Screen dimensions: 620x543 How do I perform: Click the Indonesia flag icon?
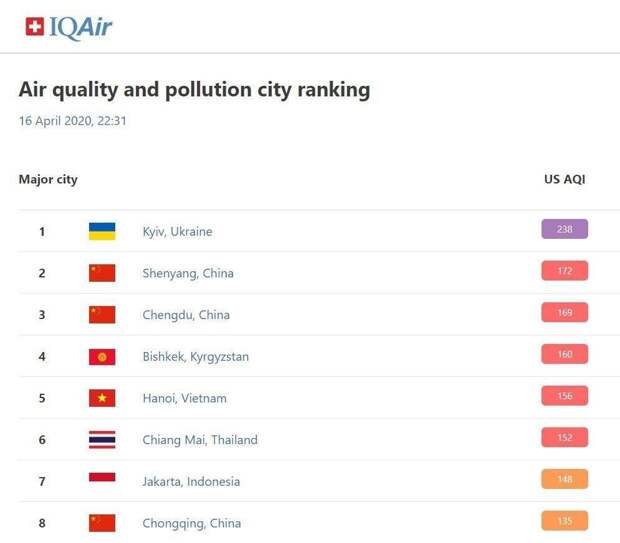pos(102,477)
